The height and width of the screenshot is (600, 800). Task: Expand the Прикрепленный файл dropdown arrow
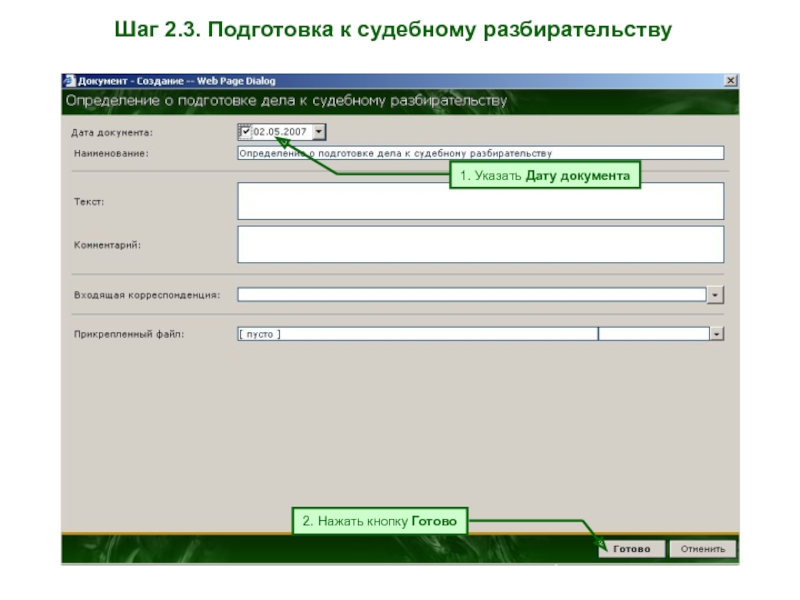pos(716,334)
